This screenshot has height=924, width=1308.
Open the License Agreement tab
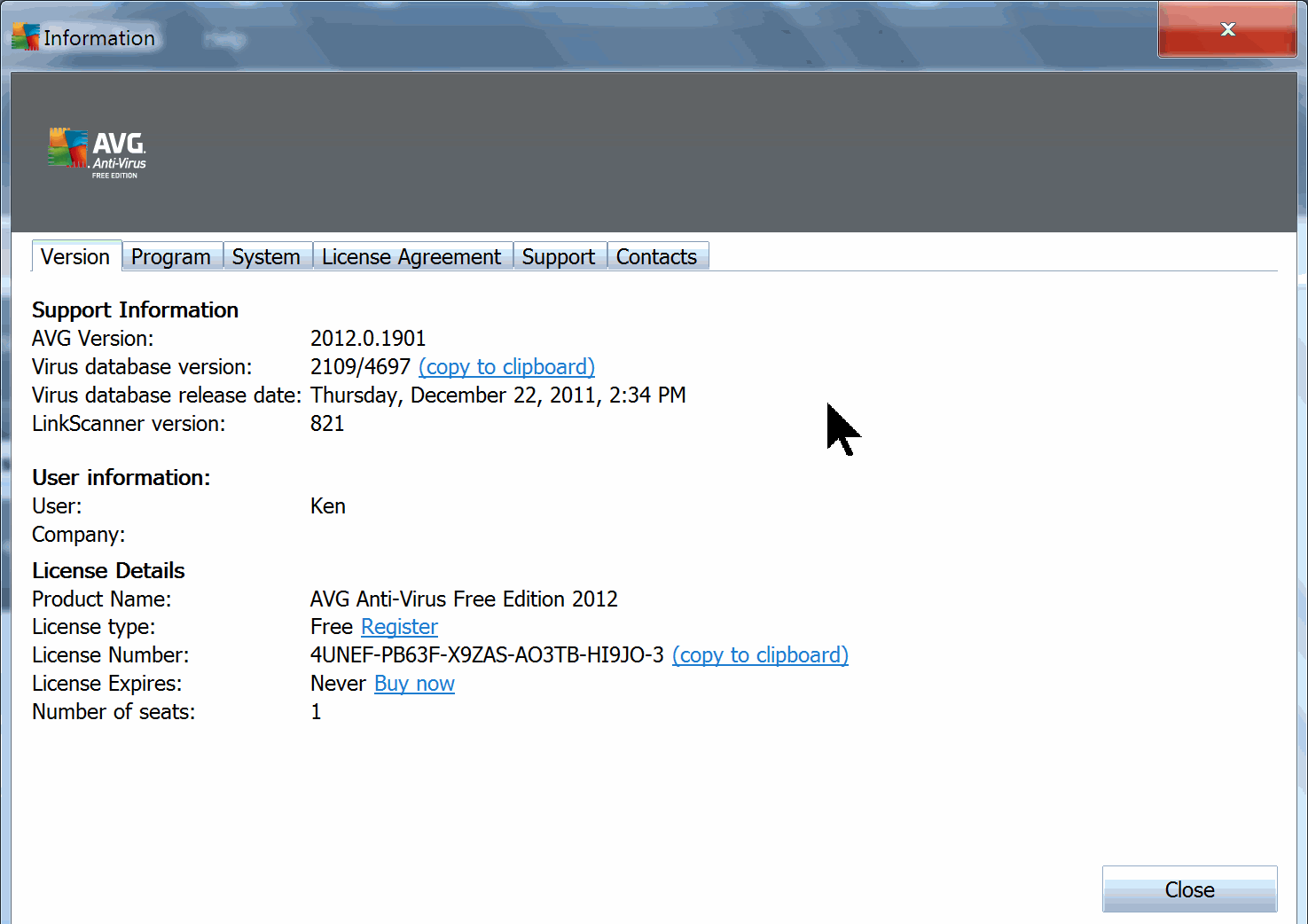click(x=412, y=256)
